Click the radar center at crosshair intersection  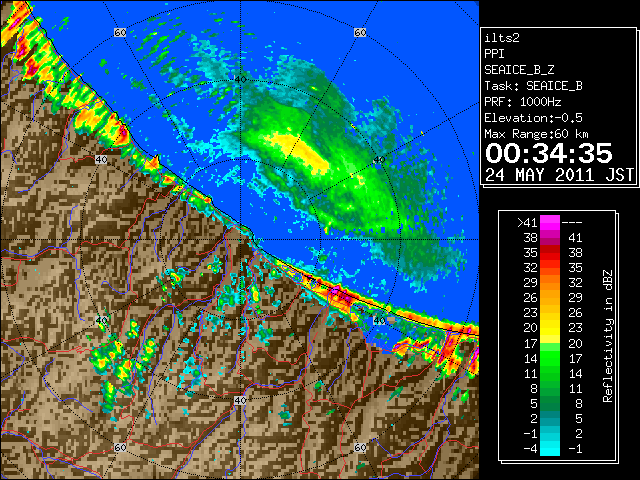[240, 240]
